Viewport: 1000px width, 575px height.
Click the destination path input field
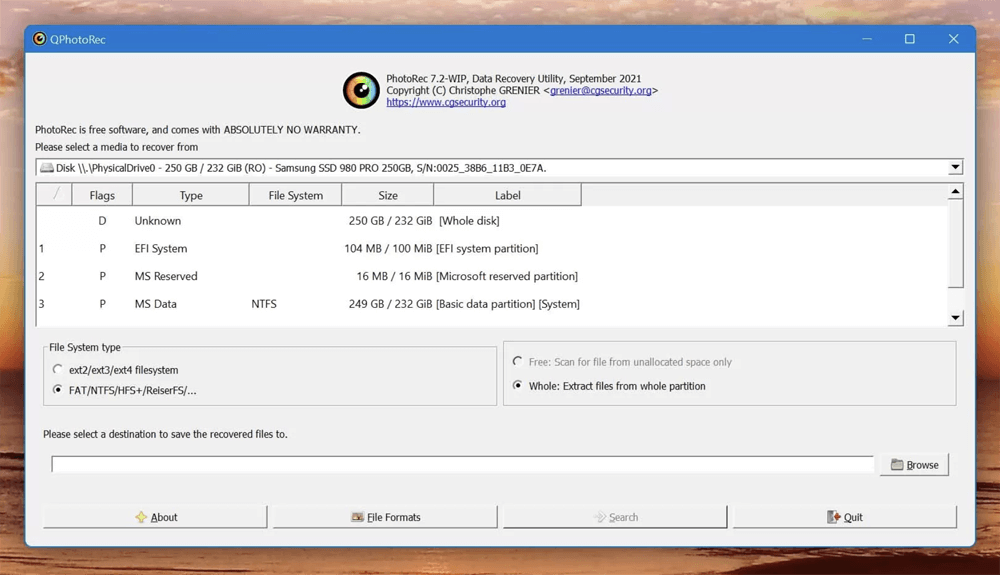[462, 465]
